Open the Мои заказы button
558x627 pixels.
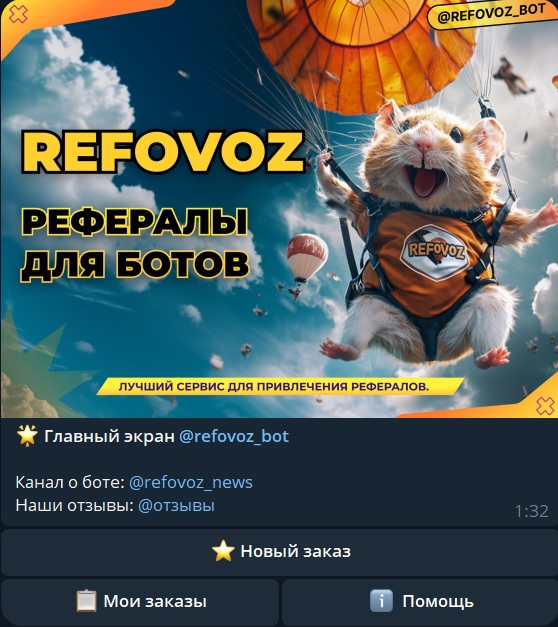(x=140, y=602)
